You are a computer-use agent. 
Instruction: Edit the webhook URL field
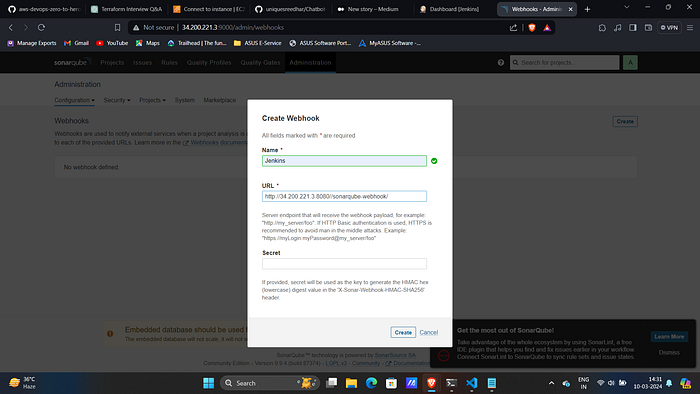[x=344, y=196]
